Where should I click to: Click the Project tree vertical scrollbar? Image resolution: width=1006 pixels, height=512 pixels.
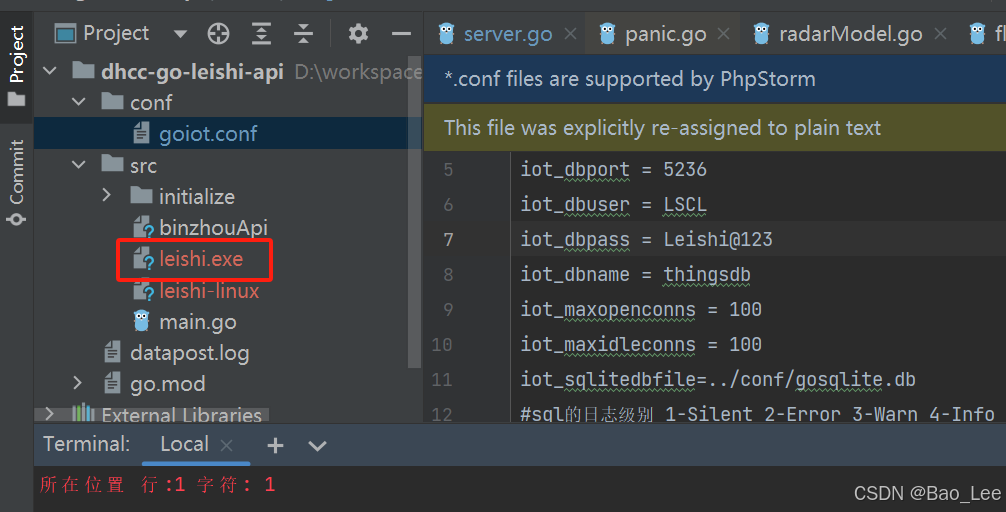click(415, 212)
